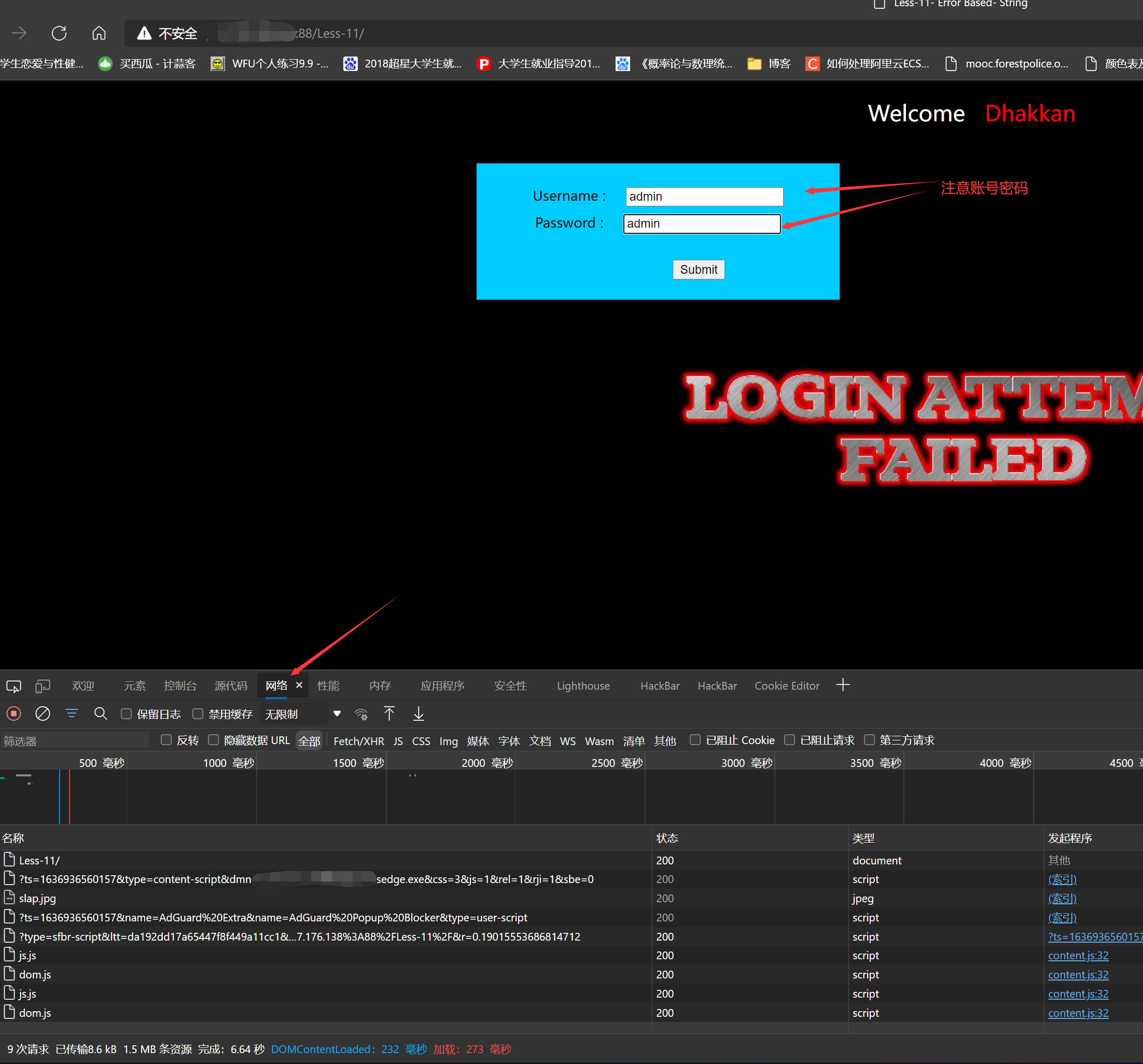Enable the 禁用缓存 checkbox
Screen dimensions: 1143x1064
point(198,714)
